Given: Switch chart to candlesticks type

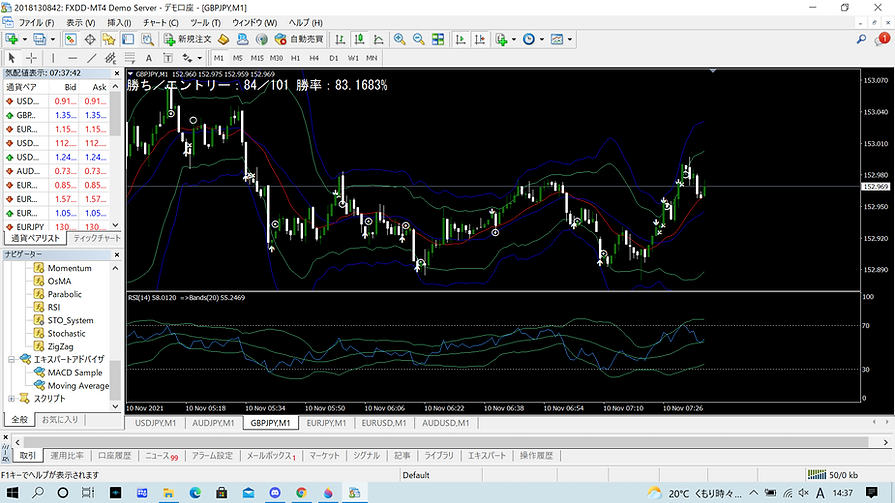Looking at the screenshot, I should click(x=359, y=39).
